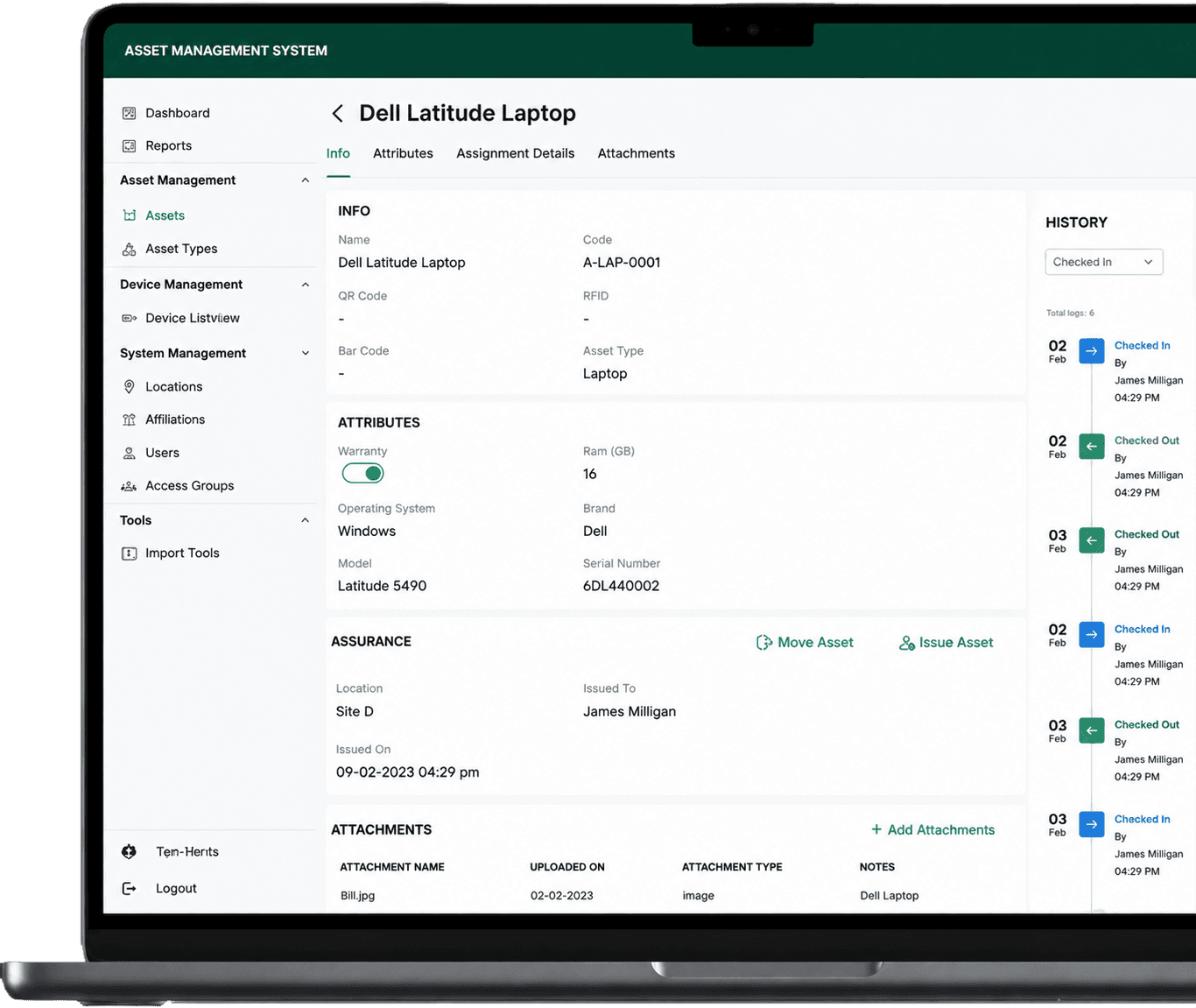Click the 02-02-2023 uploaded date cell
1196x1008 pixels.
point(562,895)
